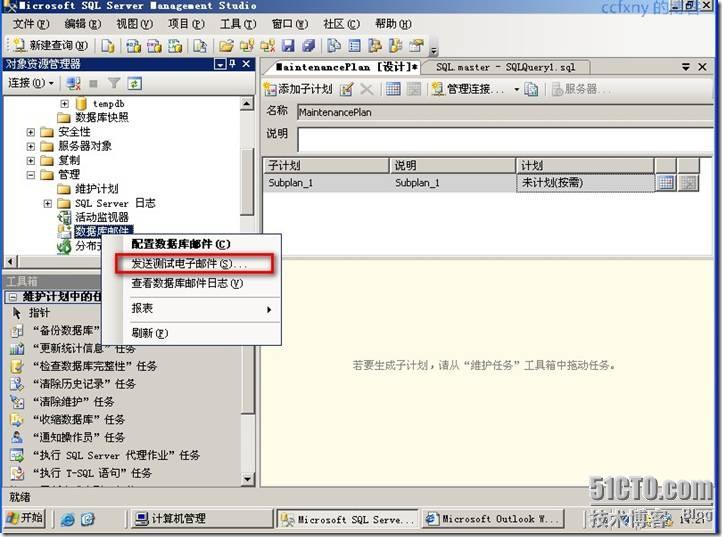Expand the tempdb database node
This screenshot has height=537, width=722.
tap(64, 104)
